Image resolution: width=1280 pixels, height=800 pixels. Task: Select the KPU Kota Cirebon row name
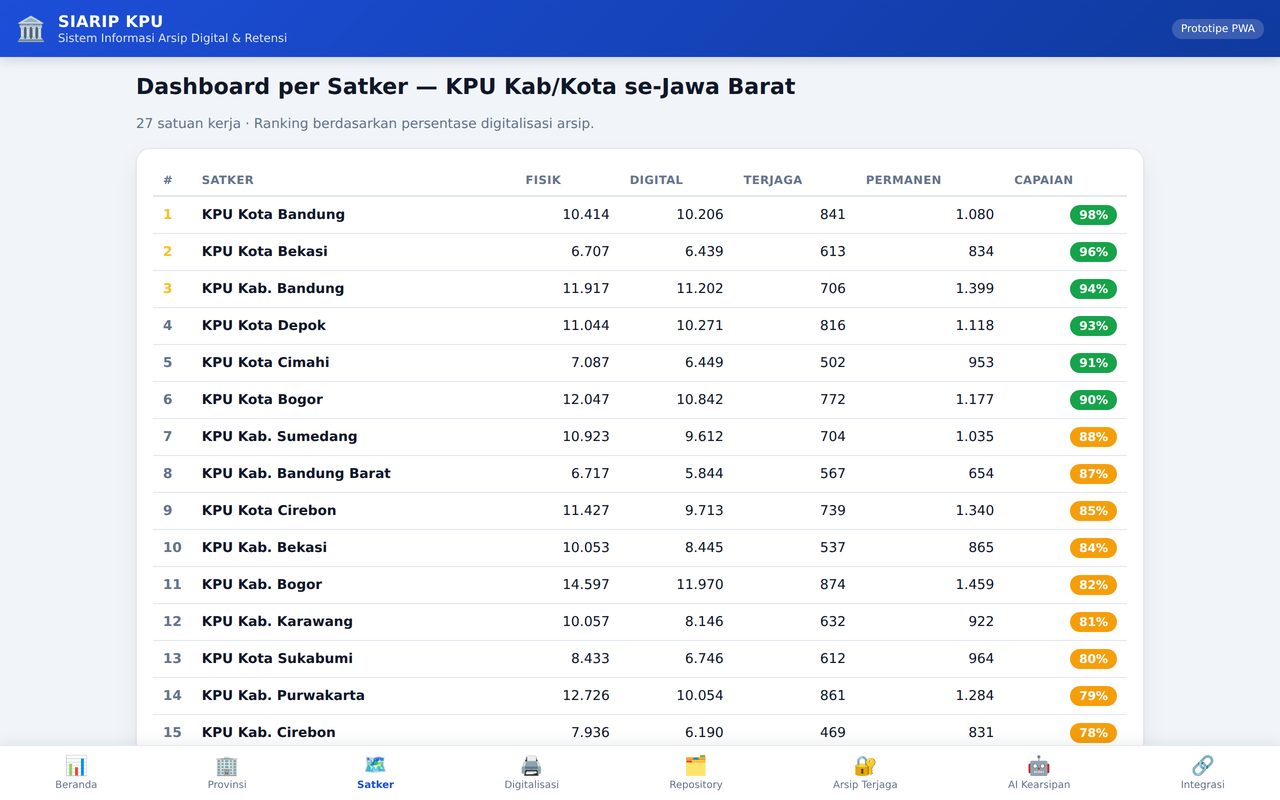tap(269, 511)
